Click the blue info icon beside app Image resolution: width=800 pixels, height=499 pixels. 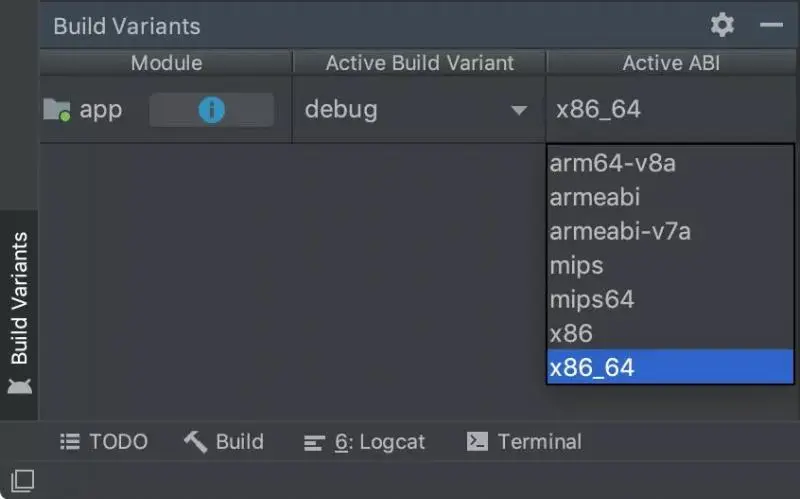(x=211, y=110)
